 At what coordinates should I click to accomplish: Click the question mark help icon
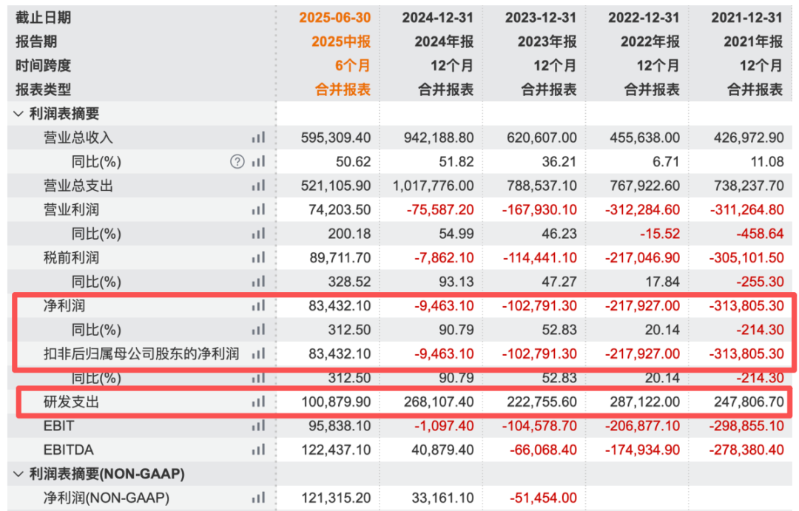237,161
